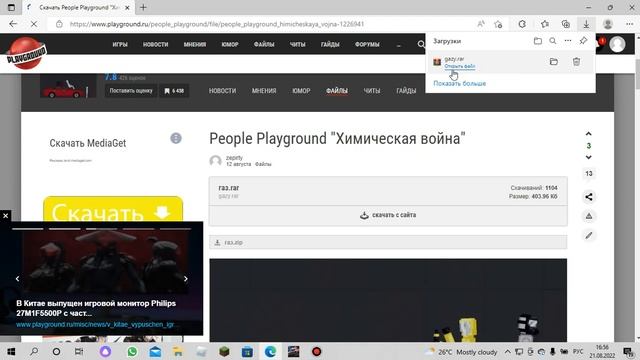Click Поставить оценку button
The image size is (640, 360).
coord(131,91)
